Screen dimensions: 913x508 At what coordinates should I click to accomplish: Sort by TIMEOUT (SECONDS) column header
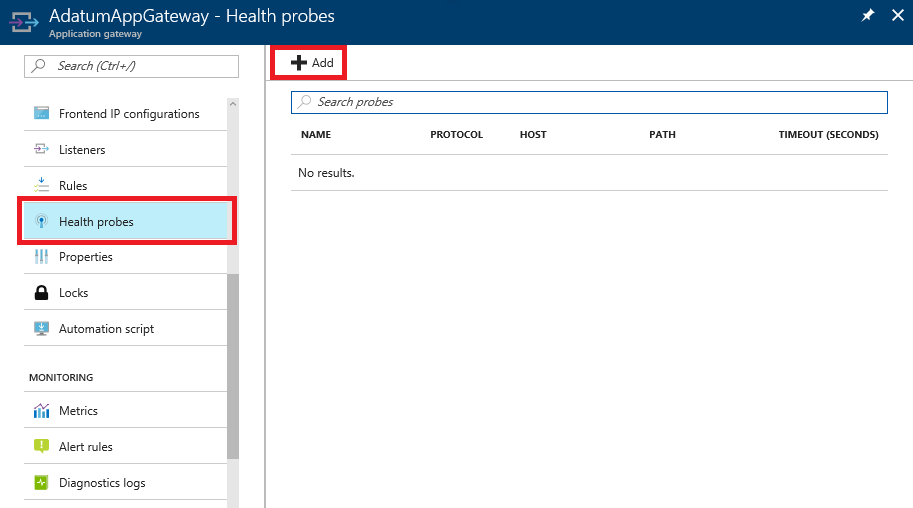tap(829, 135)
